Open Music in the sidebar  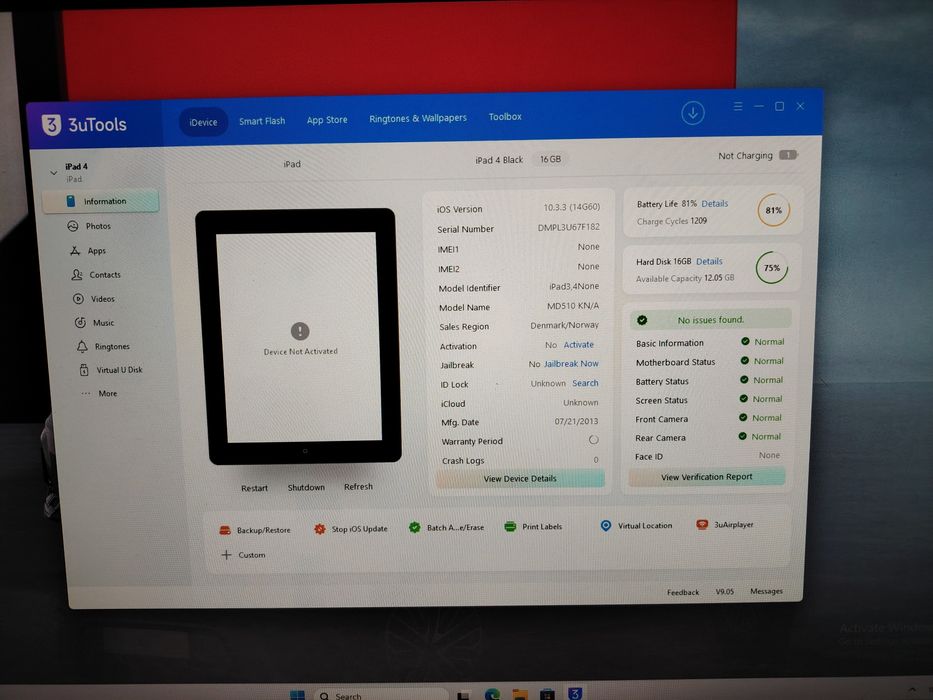click(94, 323)
